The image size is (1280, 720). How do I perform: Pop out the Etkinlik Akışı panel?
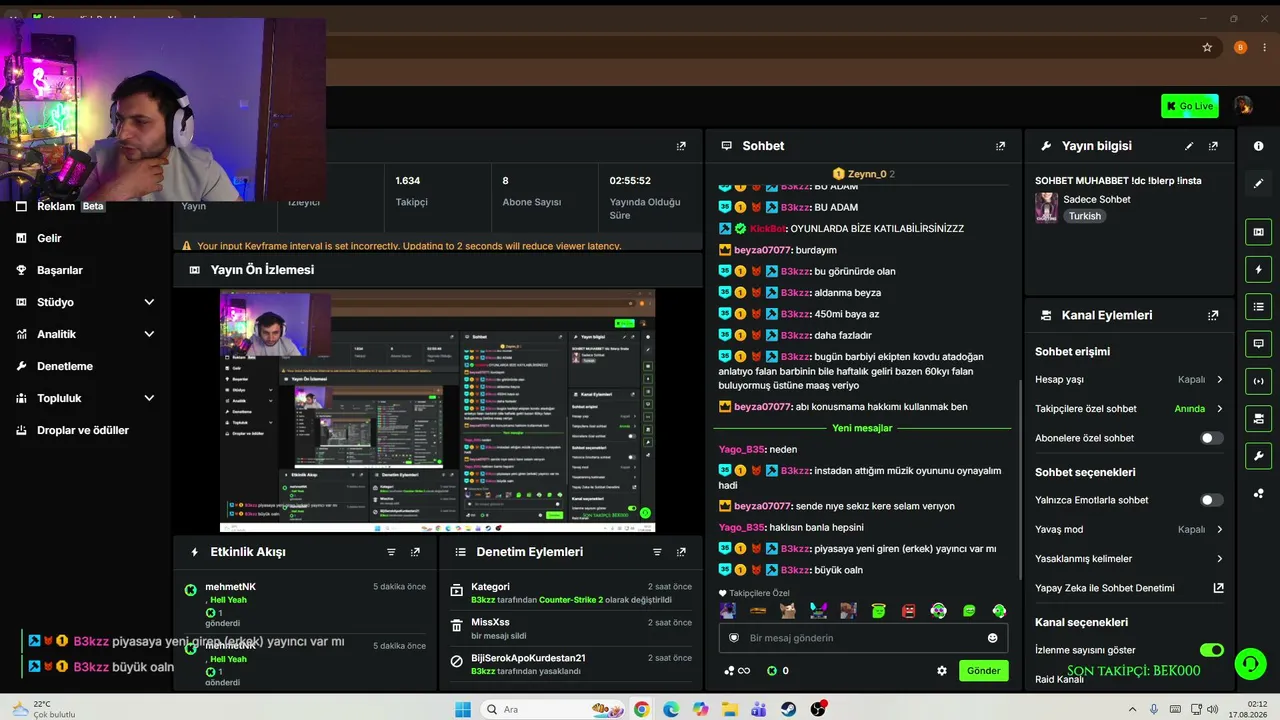(x=415, y=552)
